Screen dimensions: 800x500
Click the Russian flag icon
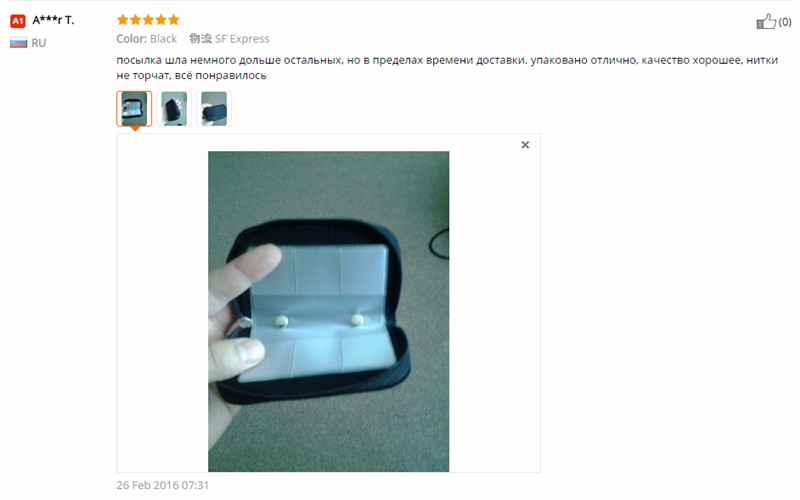click(x=18, y=43)
